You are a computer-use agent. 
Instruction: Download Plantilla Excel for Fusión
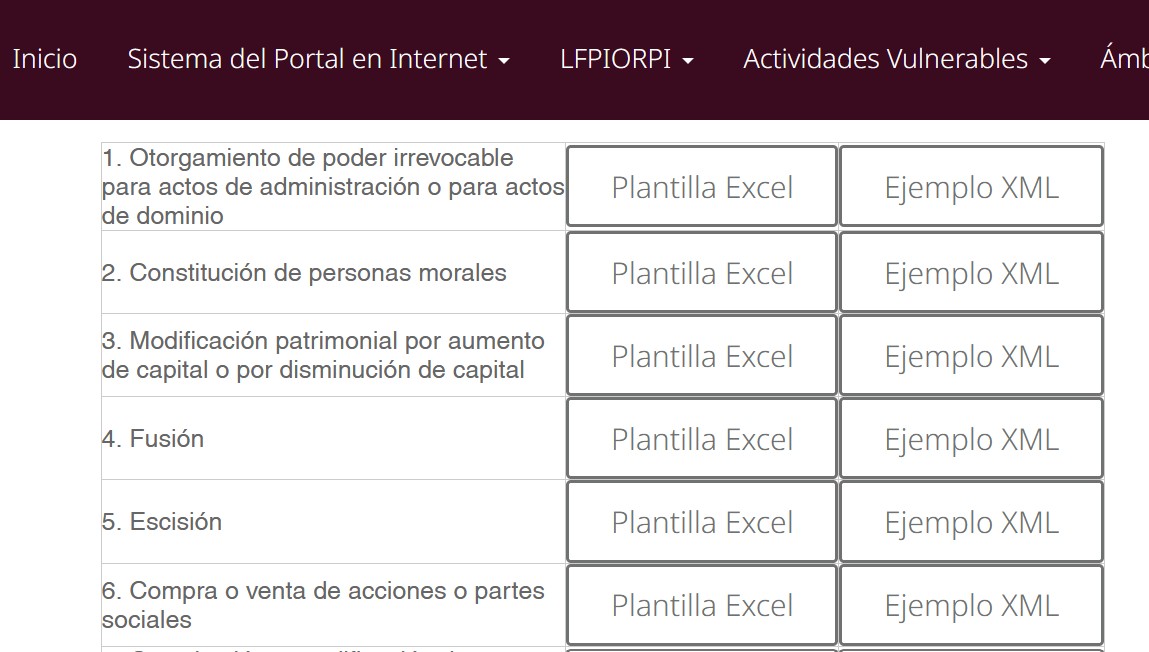701,439
